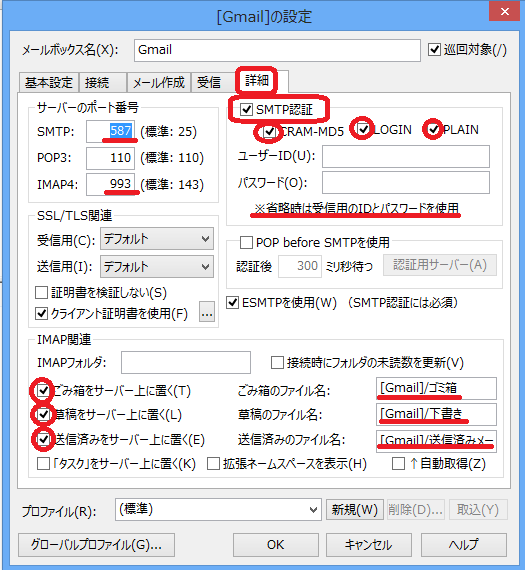Screen dimensions: 525x570
Task: Enable the 自動取得 checkbox
Action: 398,463
